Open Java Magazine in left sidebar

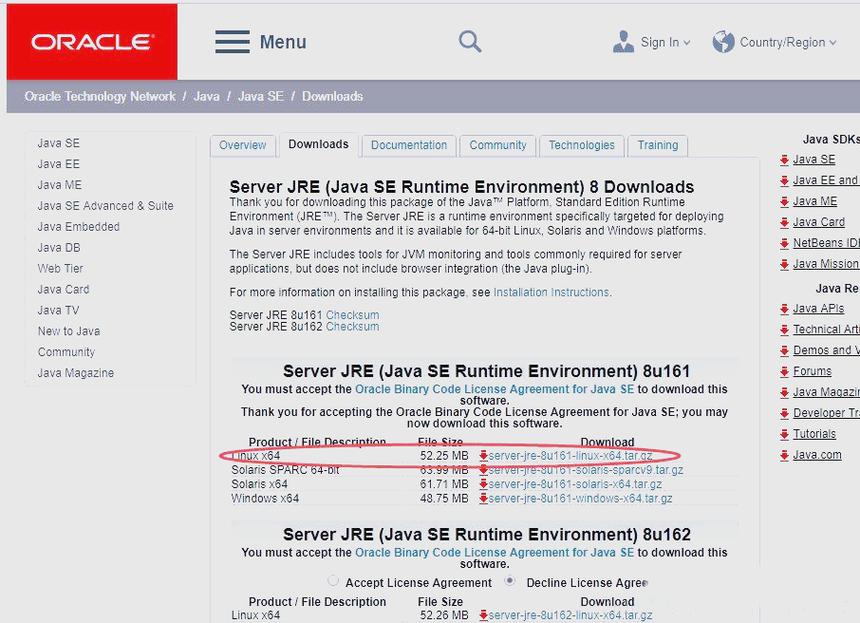76,373
